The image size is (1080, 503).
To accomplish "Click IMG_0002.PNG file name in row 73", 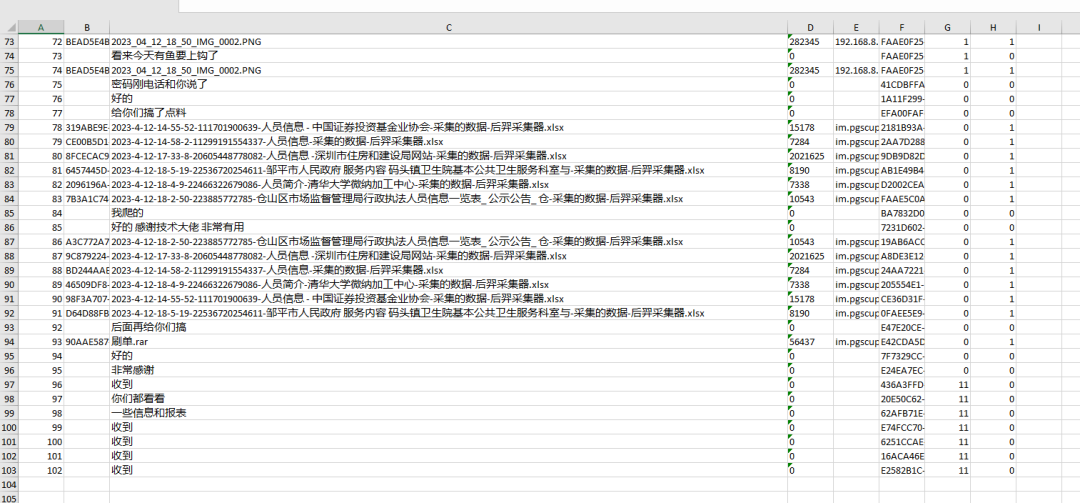I will point(448,42).
